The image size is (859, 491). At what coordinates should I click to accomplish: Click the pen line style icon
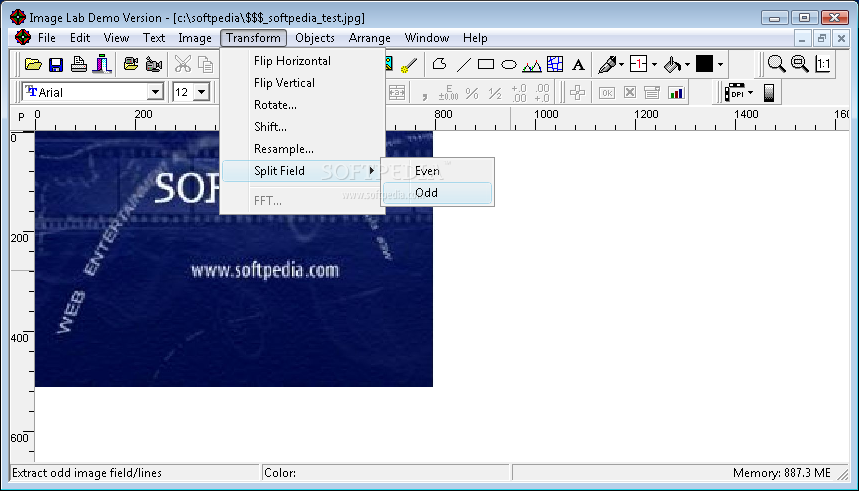click(x=607, y=65)
